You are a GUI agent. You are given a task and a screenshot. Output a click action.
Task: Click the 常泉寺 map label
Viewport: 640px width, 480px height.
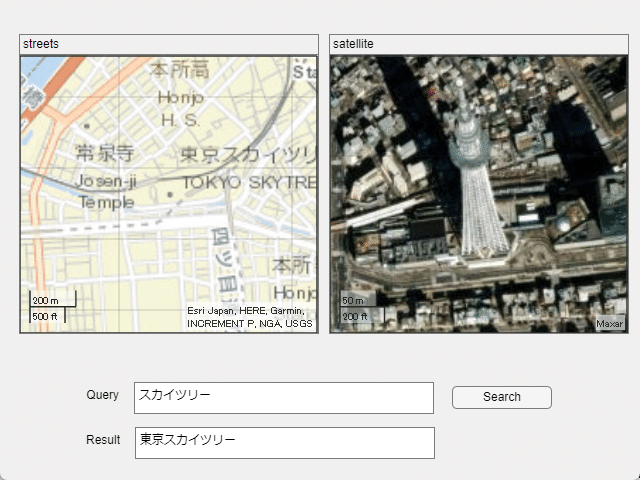pyautogui.click(x=105, y=153)
